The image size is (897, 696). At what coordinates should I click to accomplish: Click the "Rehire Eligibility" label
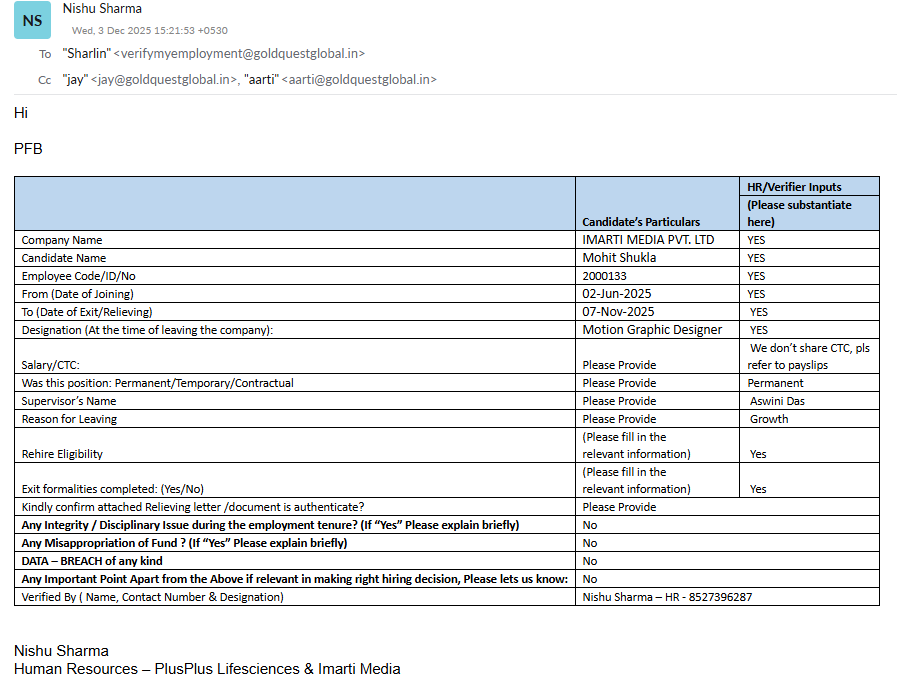pyautogui.click(x=62, y=454)
